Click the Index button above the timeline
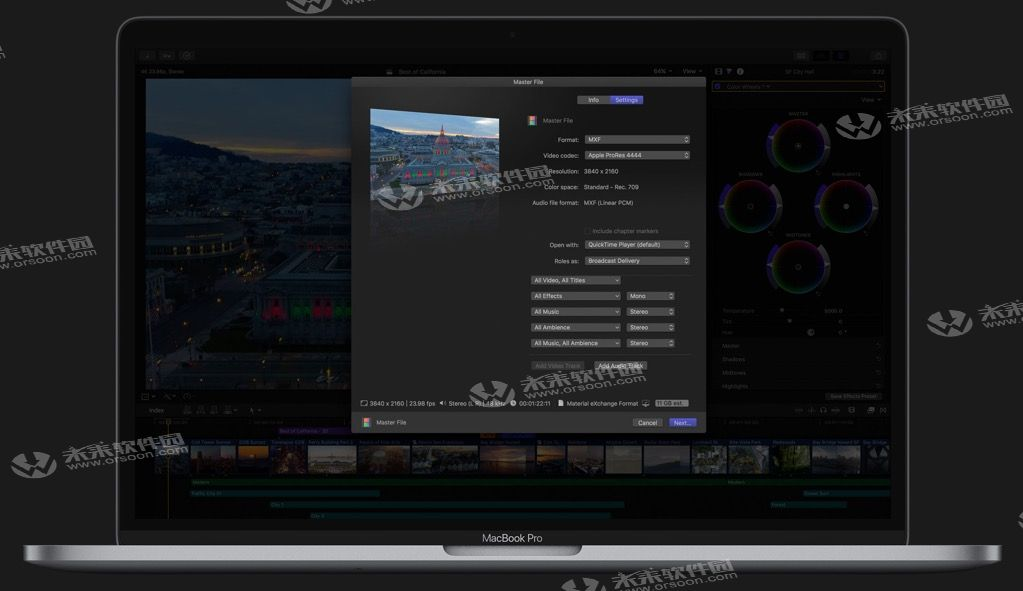Viewport: 1023px width, 591px height. (x=157, y=410)
